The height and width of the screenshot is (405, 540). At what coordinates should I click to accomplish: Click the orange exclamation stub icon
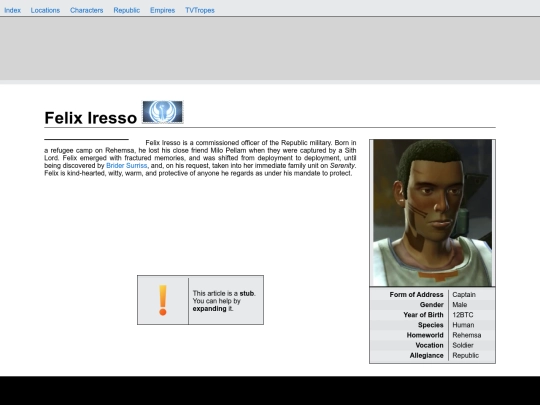pyautogui.click(x=163, y=300)
